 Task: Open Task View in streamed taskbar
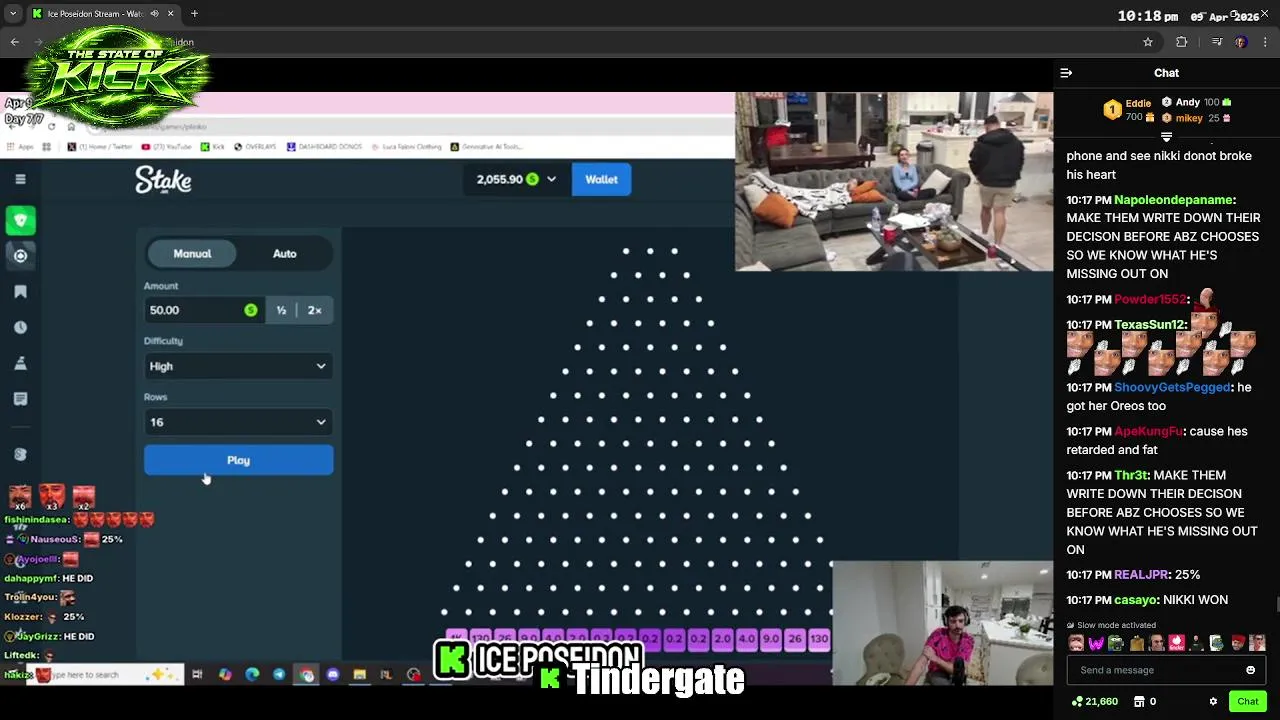point(197,675)
